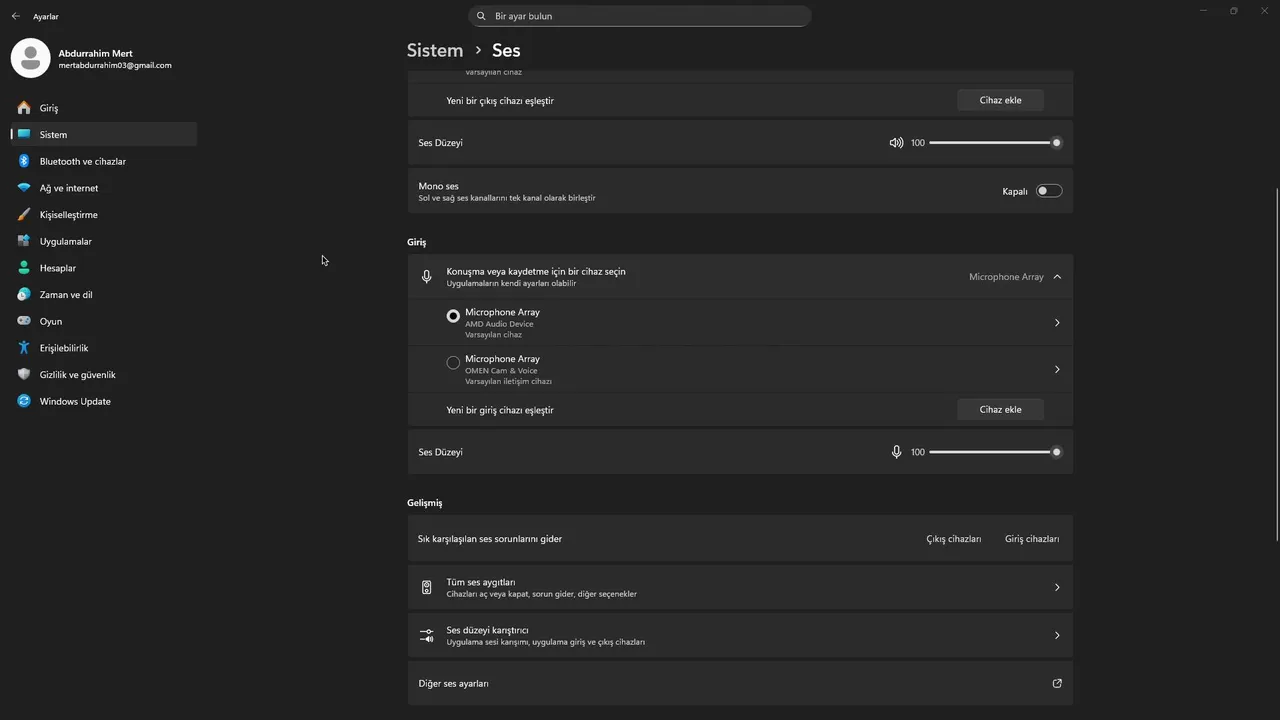The height and width of the screenshot is (720, 1280).
Task: Click the Windows Update sidebar icon
Action: click(x=24, y=401)
